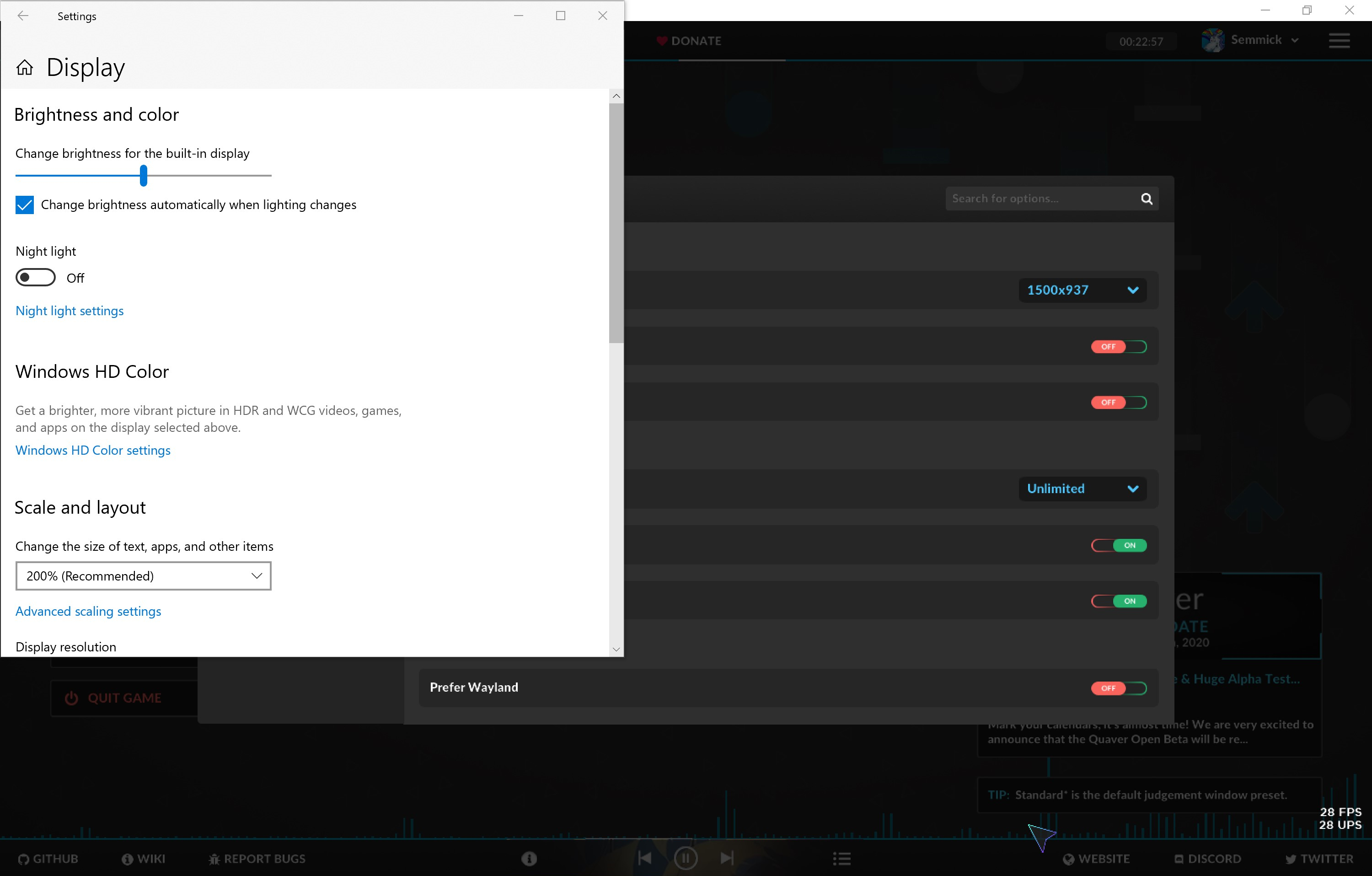The height and width of the screenshot is (876, 1372).
Task: Open the hamburger menu at top right
Action: click(1340, 40)
